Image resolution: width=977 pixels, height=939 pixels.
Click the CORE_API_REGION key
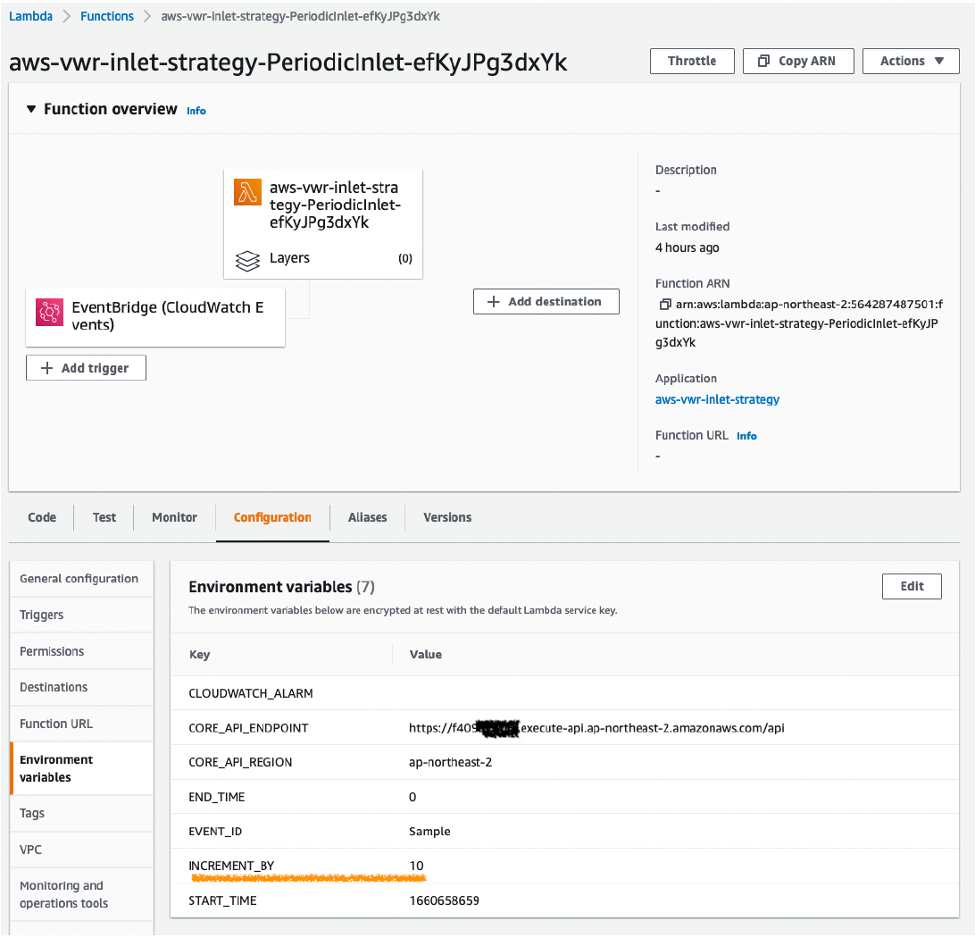point(240,763)
